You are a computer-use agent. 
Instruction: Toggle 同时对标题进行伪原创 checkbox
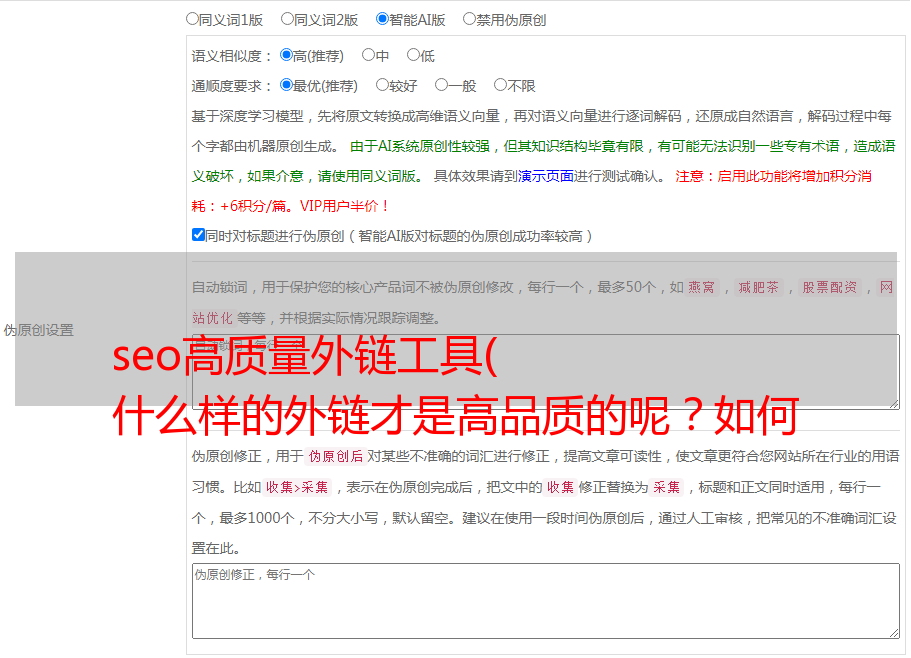click(198, 235)
